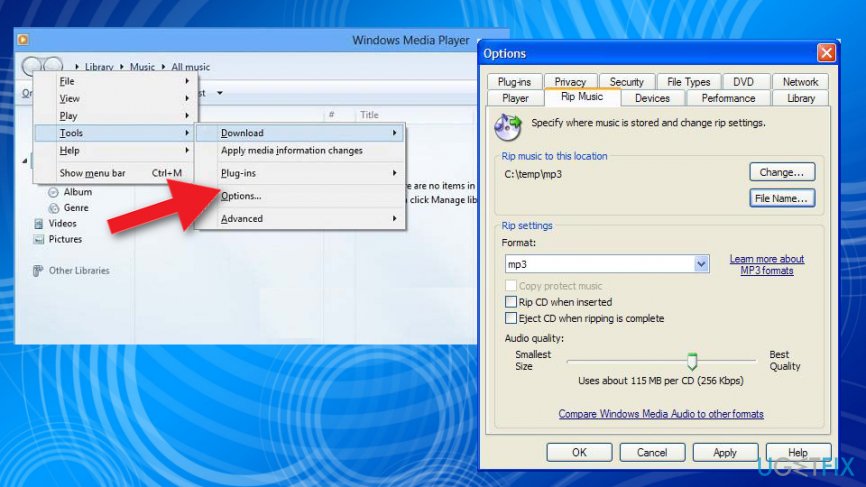
Task: Expand the File submenu arrow
Action: pyautogui.click(x=187, y=81)
